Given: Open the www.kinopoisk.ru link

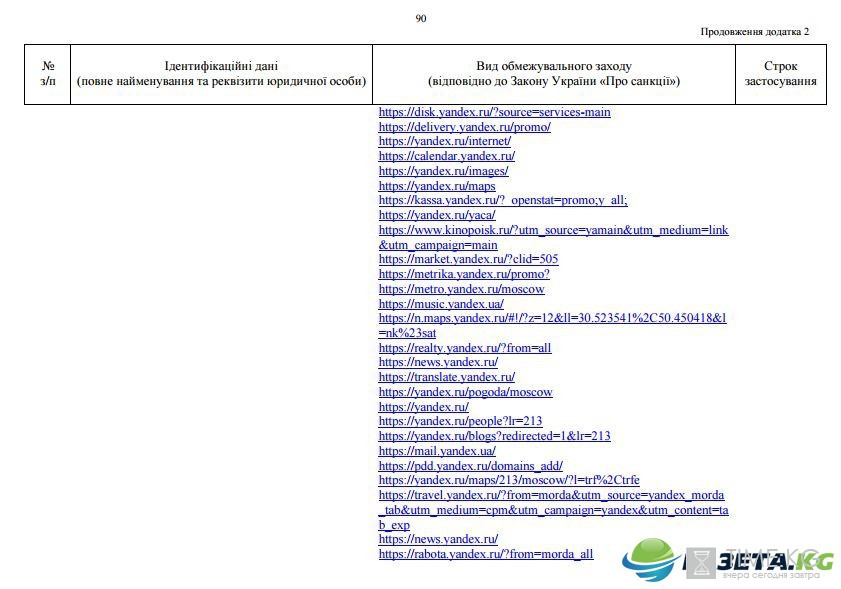Looking at the screenshot, I should click(554, 238).
